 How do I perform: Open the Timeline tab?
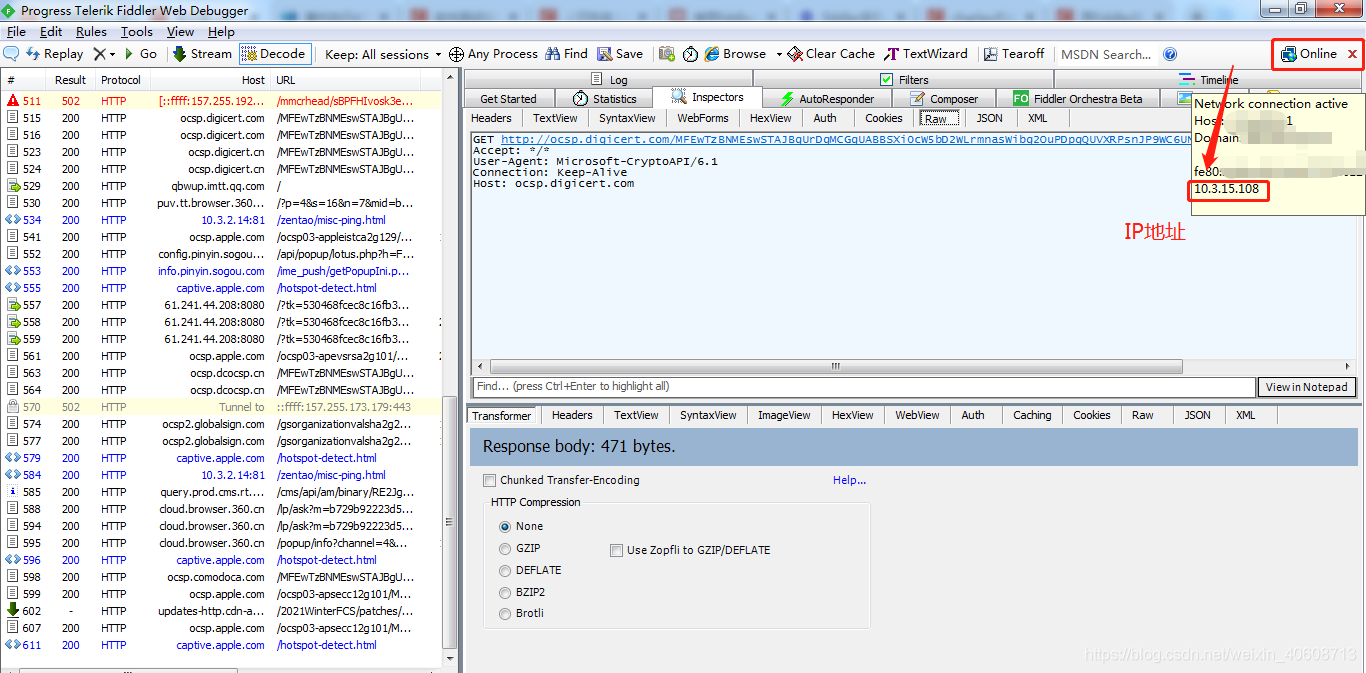pyautogui.click(x=1209, y=79)
